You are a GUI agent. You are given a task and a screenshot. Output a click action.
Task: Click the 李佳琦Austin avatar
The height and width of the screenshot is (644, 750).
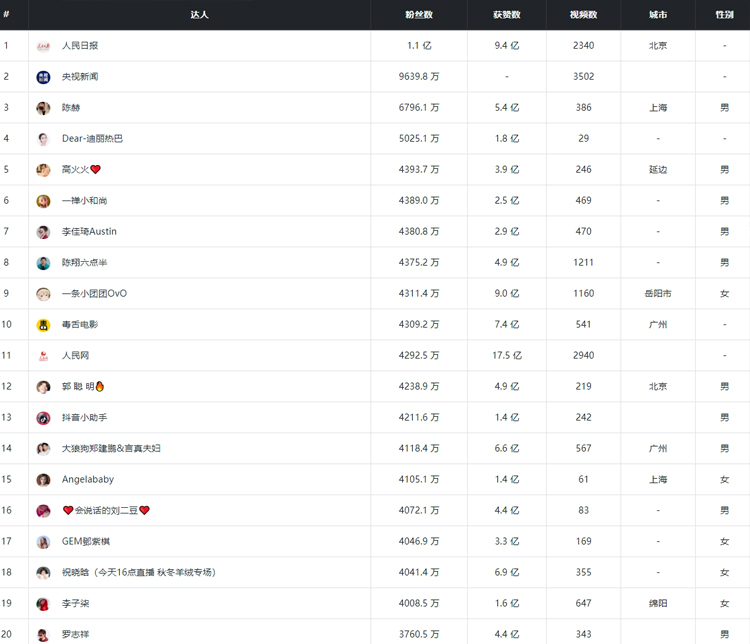(44, 232)
